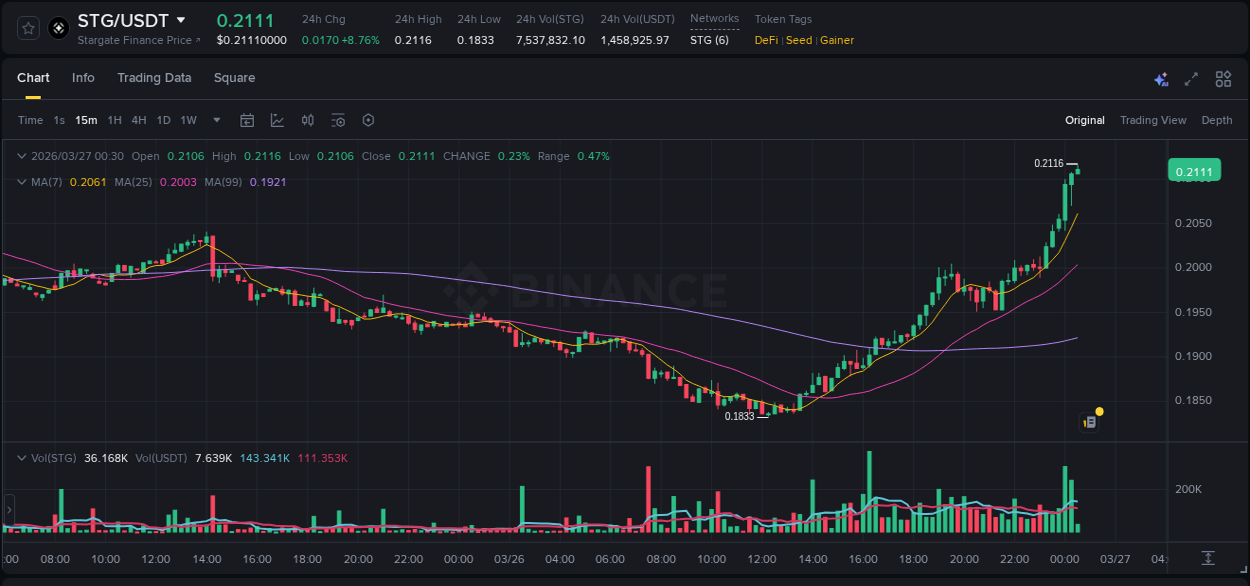
Task: Switch to Original chart view
Action: [x=1085, y=120]
